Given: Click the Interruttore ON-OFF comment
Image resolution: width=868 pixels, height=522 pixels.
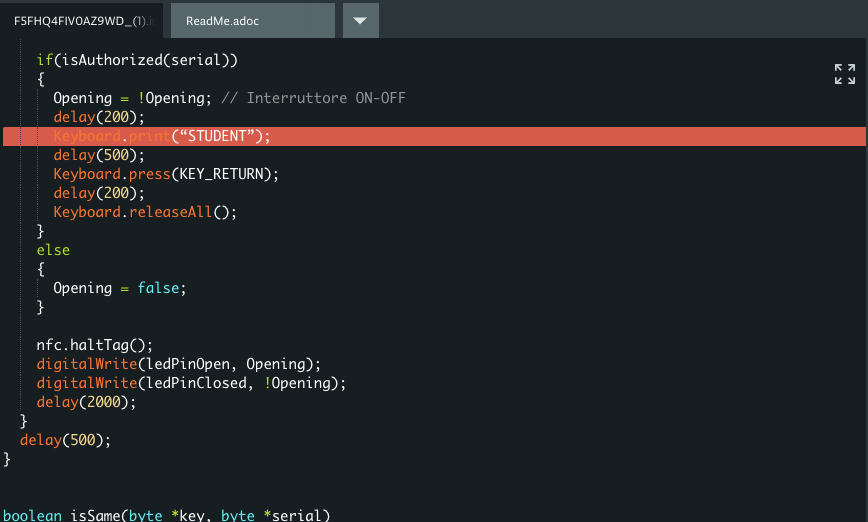Looking at the screenshot, I should (325, 98).
